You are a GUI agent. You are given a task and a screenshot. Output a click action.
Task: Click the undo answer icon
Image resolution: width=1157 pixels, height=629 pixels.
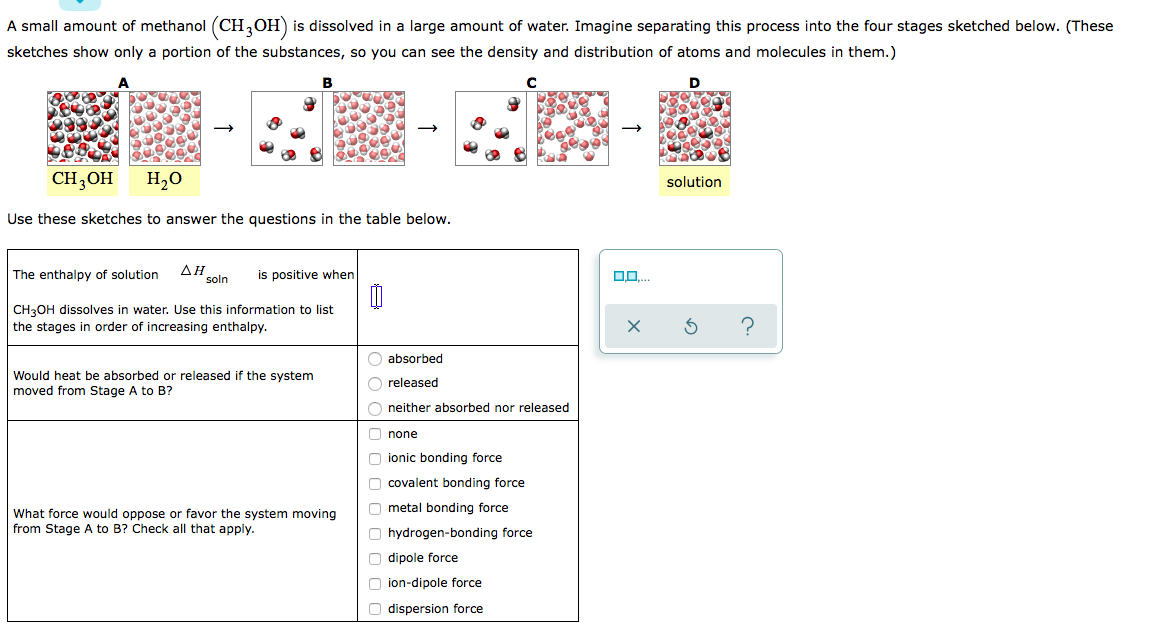[x=690, y=326]
